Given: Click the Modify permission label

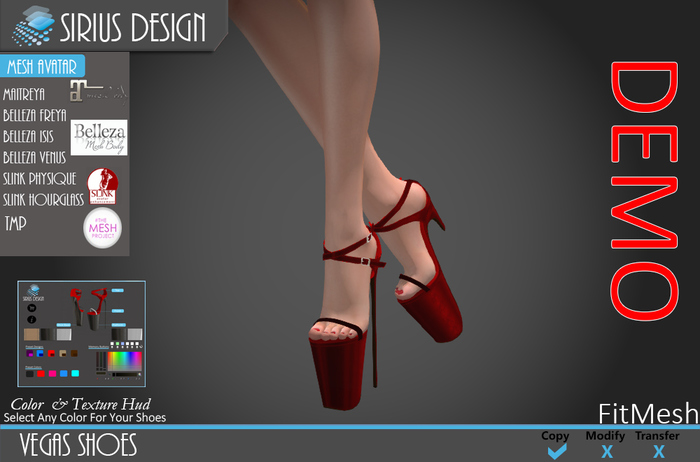Looking at the screenshot, I should [x=605, y=435].
